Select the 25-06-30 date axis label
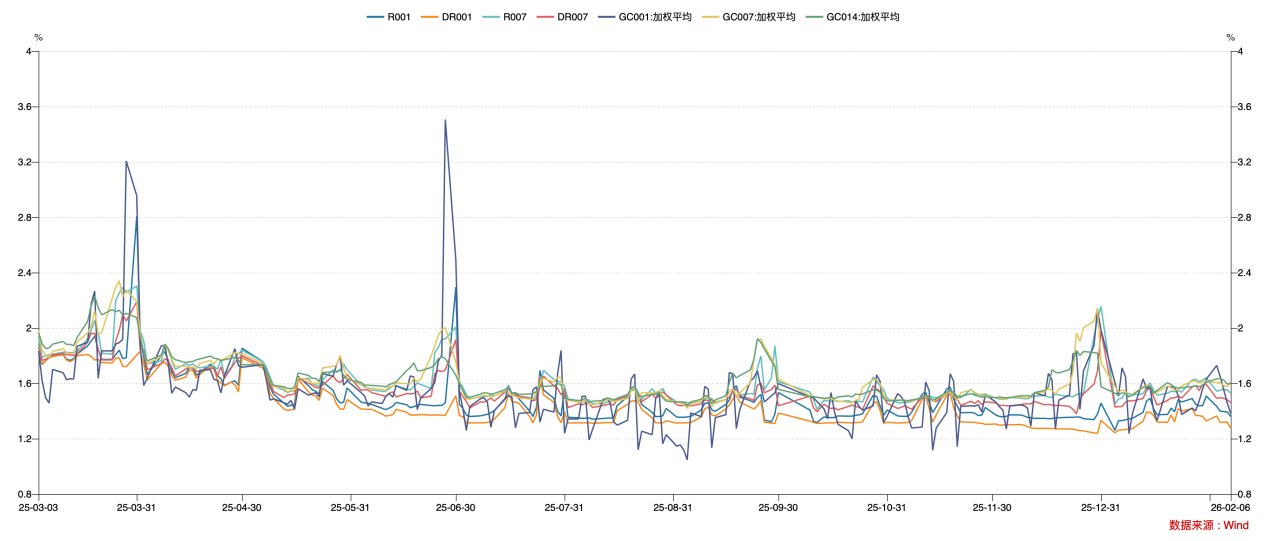1269x541 pixels. tap(456, 508)
